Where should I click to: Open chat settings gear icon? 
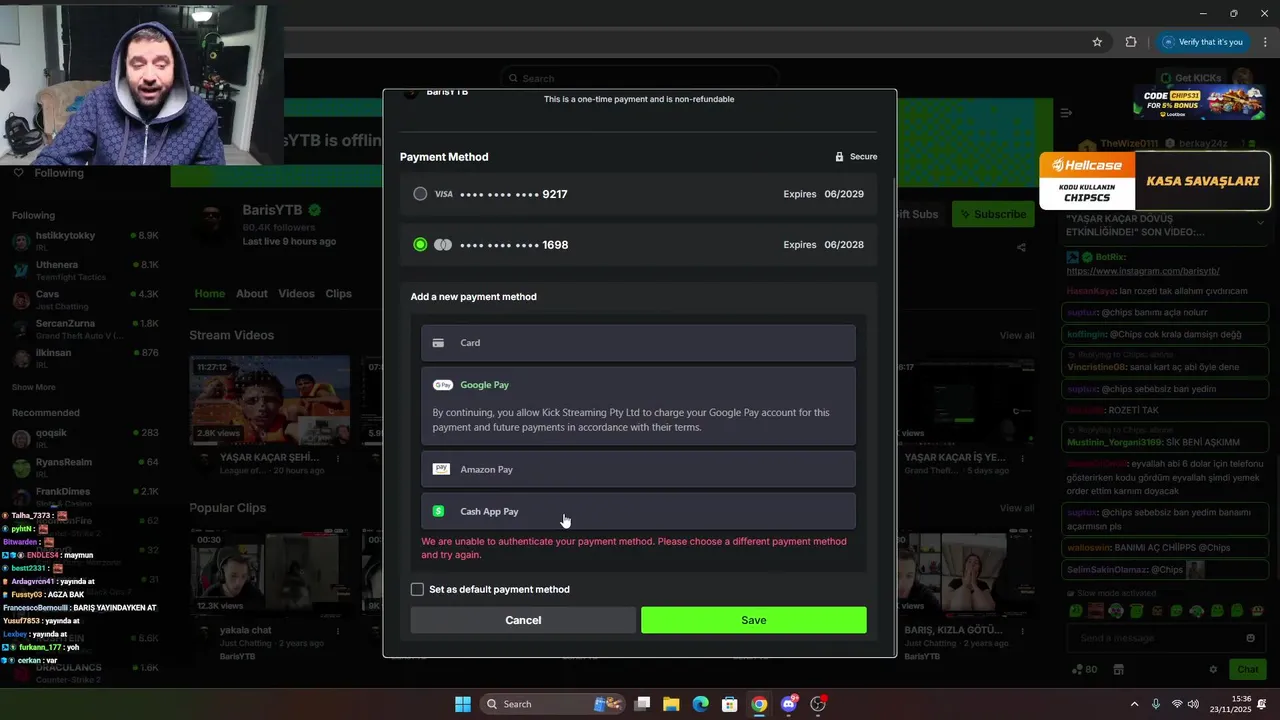(x=1213, y=669)
